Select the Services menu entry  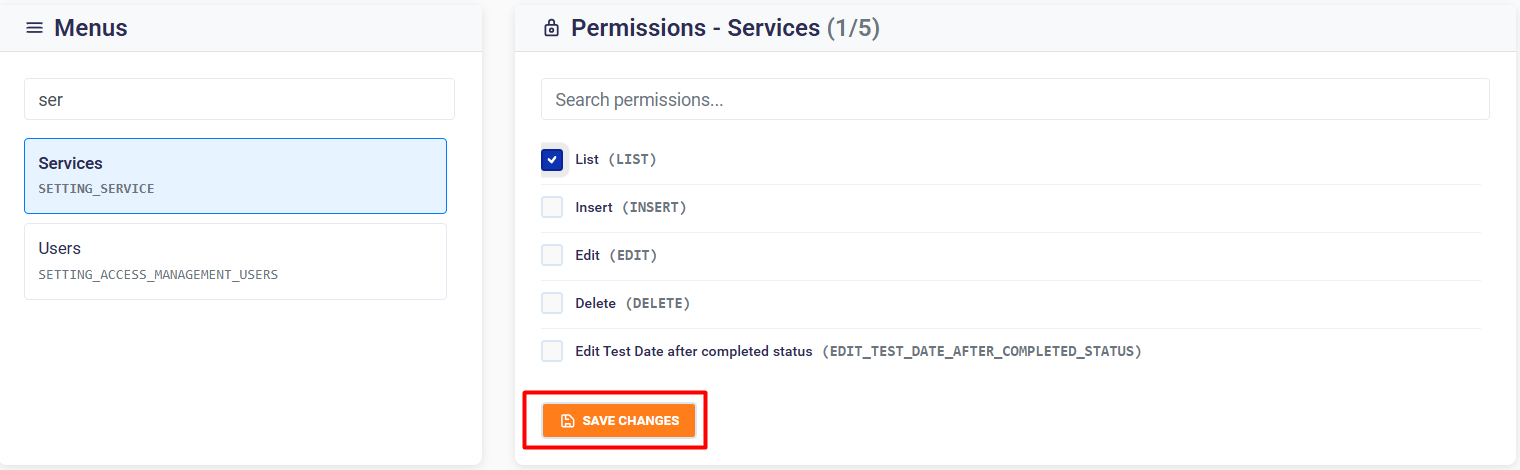coord(235,176)
